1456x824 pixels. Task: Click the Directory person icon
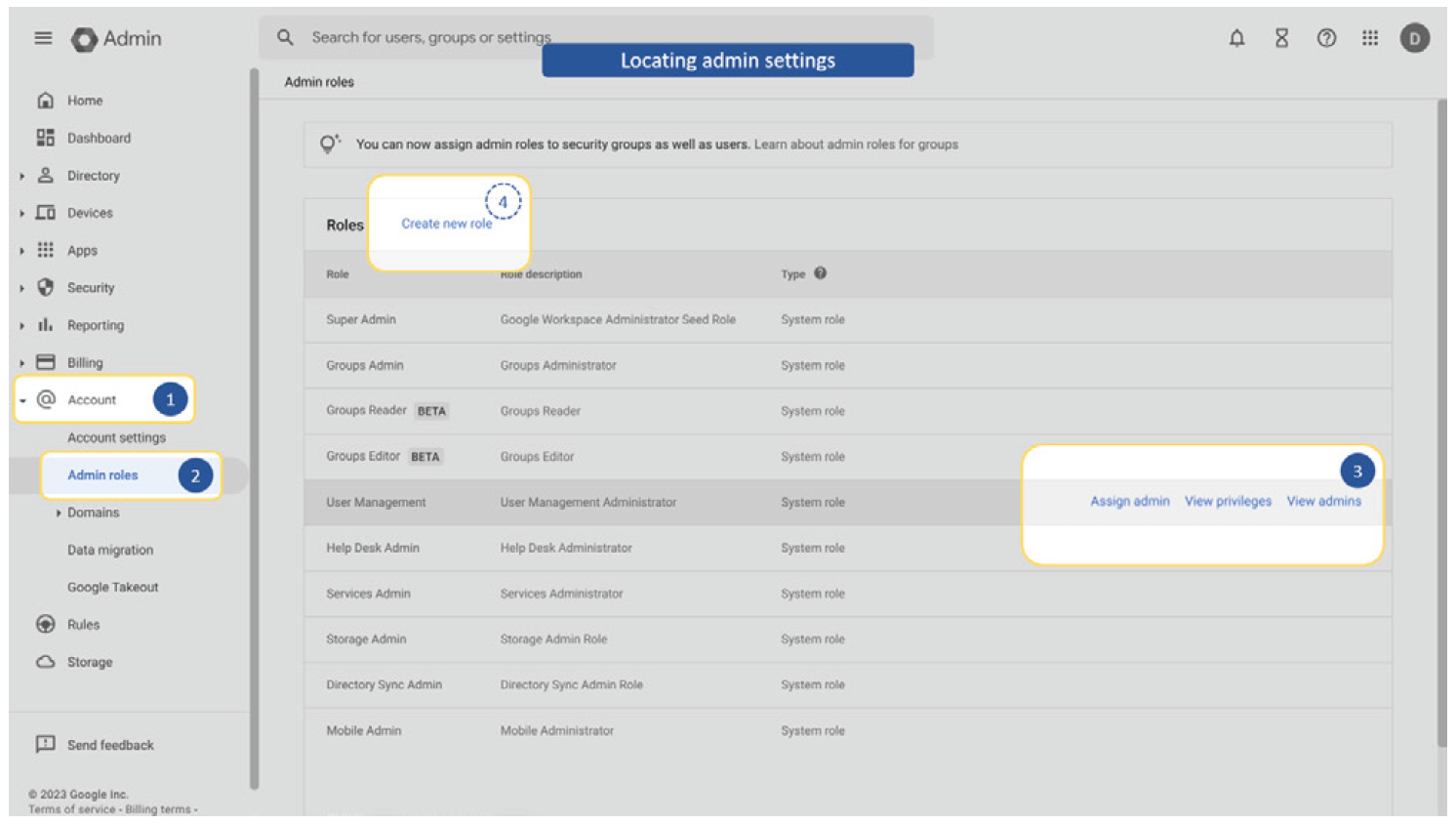pos(45,175)
